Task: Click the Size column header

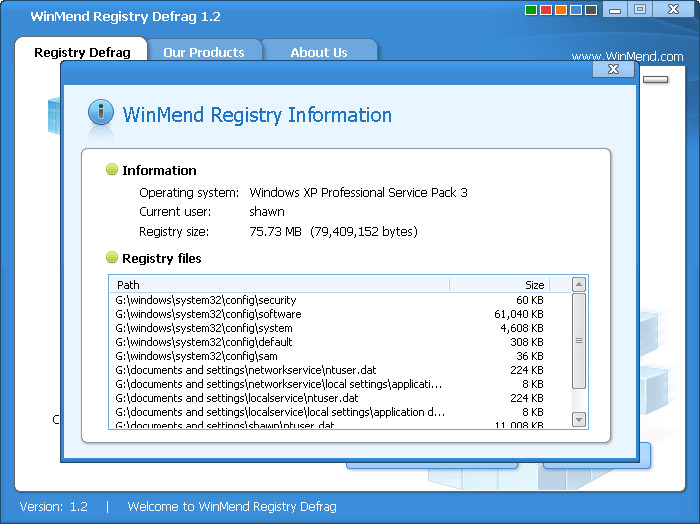Action: tap(500, 285)
